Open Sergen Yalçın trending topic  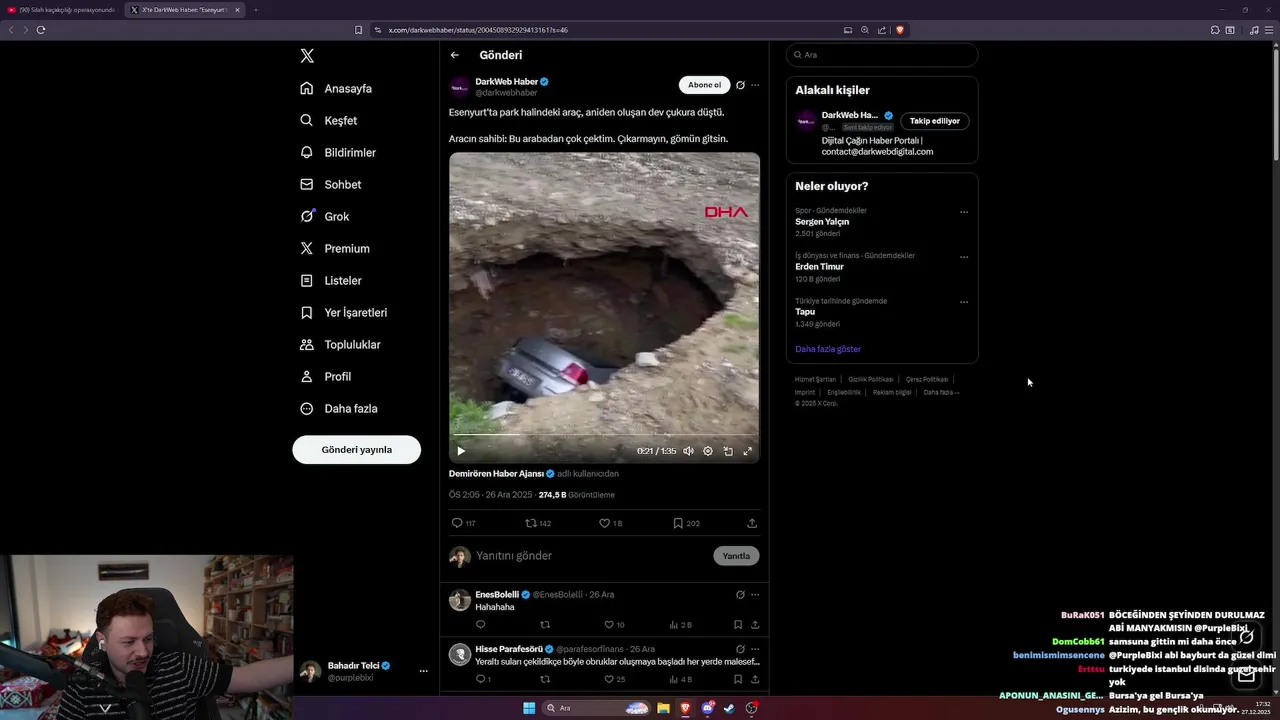click(x=822, y=222)
